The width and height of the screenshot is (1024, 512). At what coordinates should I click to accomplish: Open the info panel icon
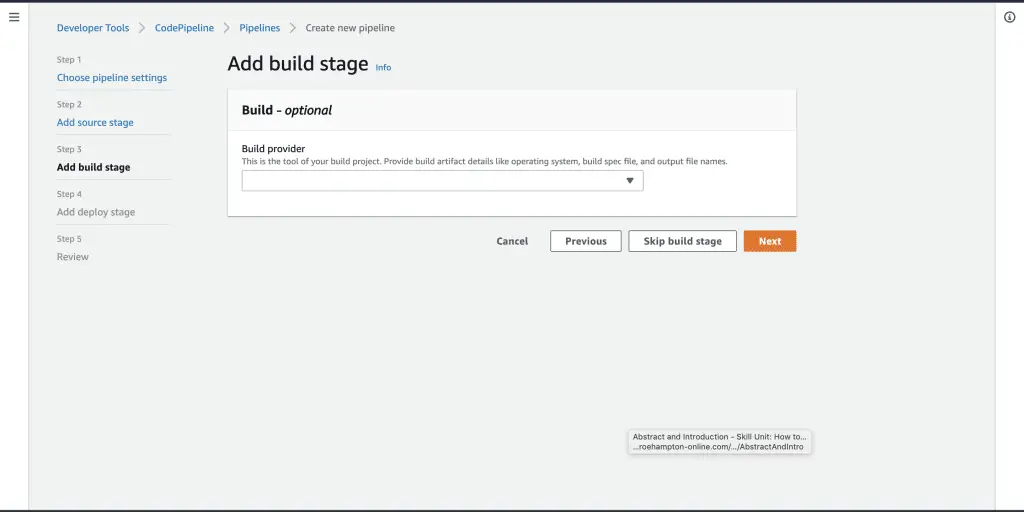point(1009,18)
